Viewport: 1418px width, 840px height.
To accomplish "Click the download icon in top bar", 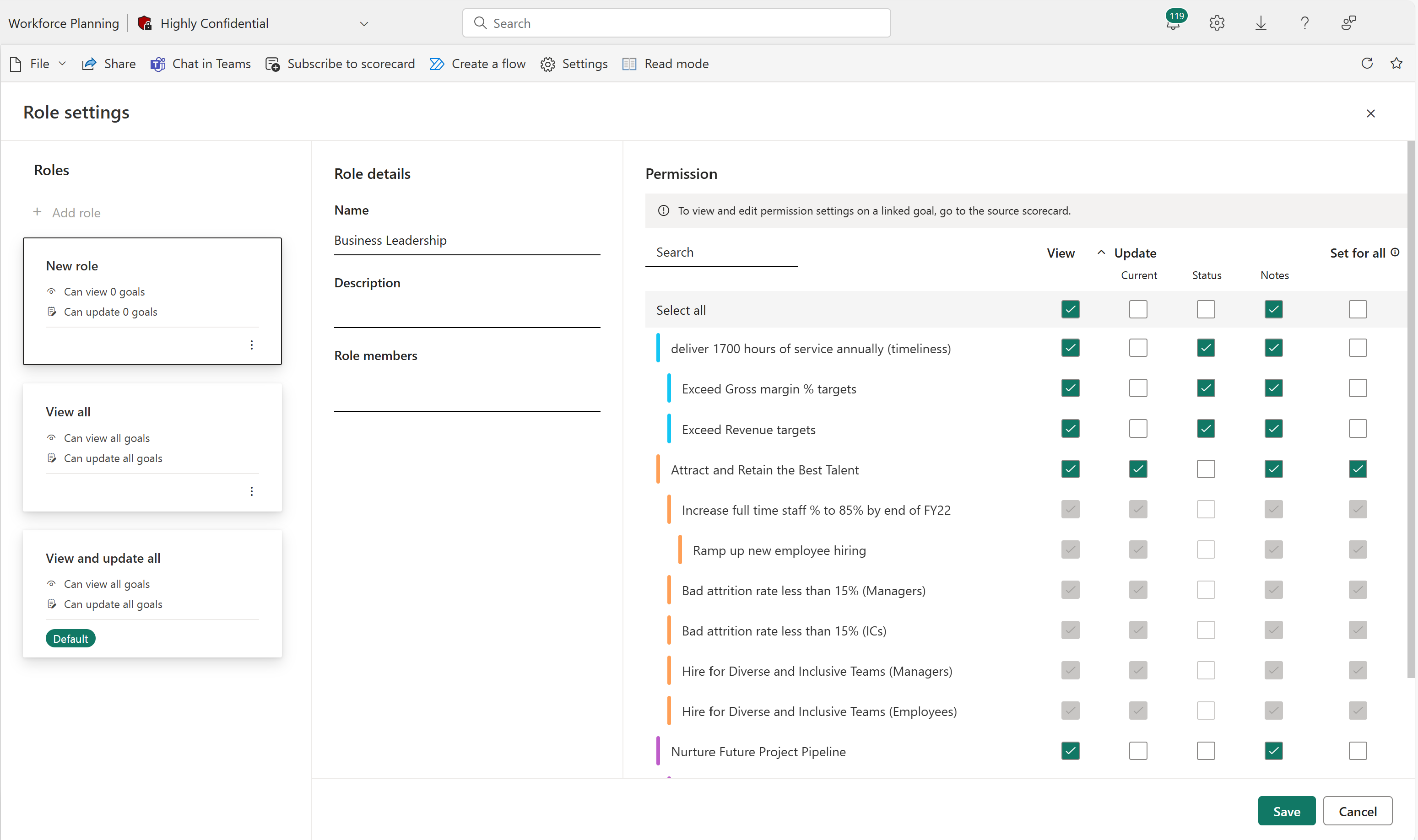I will tap(1261, 22).
